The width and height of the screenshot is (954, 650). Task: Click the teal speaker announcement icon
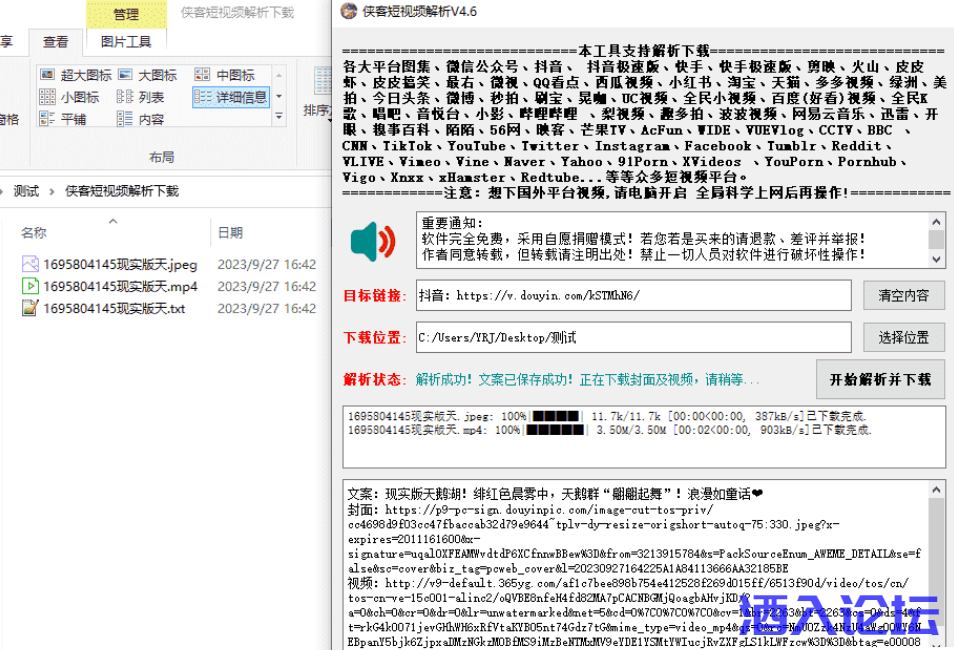tap(373, 242)
